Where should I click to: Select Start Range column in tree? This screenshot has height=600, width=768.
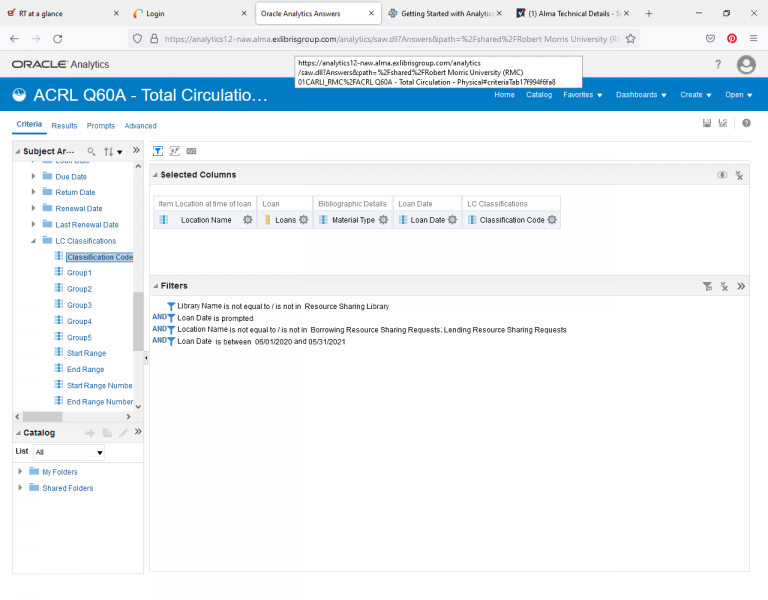point(87,353)
